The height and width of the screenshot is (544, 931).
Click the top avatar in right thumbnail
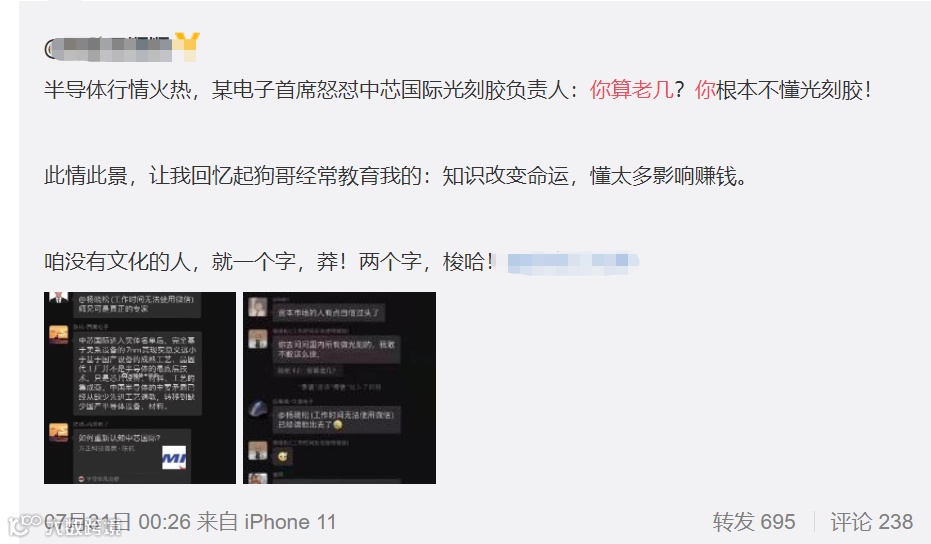click(x=257, y=308)
